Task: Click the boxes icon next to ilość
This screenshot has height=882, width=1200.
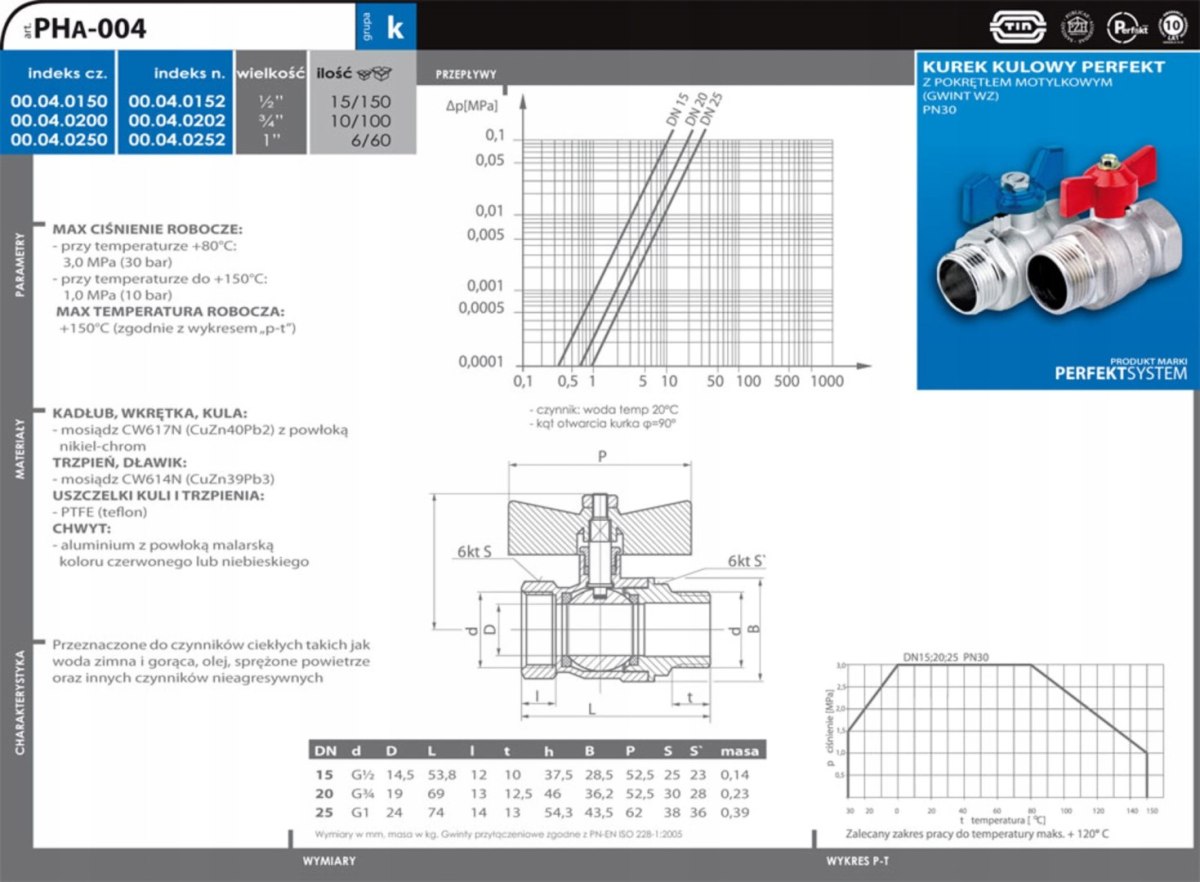Action: pyautogui.click(x=379, y=73)
